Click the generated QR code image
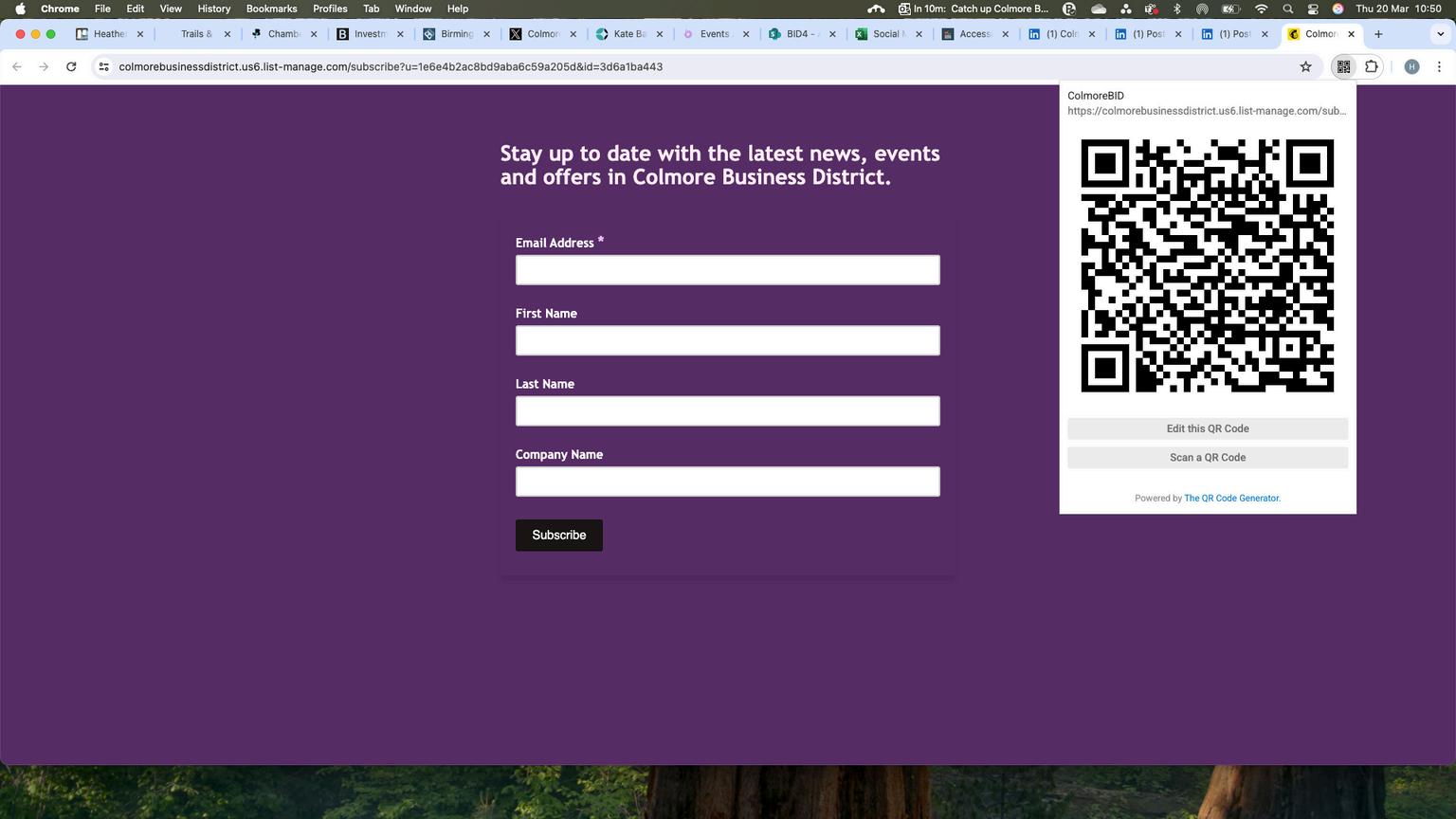This screenshot has width=1456, height=819. [x=1208, y=265]
